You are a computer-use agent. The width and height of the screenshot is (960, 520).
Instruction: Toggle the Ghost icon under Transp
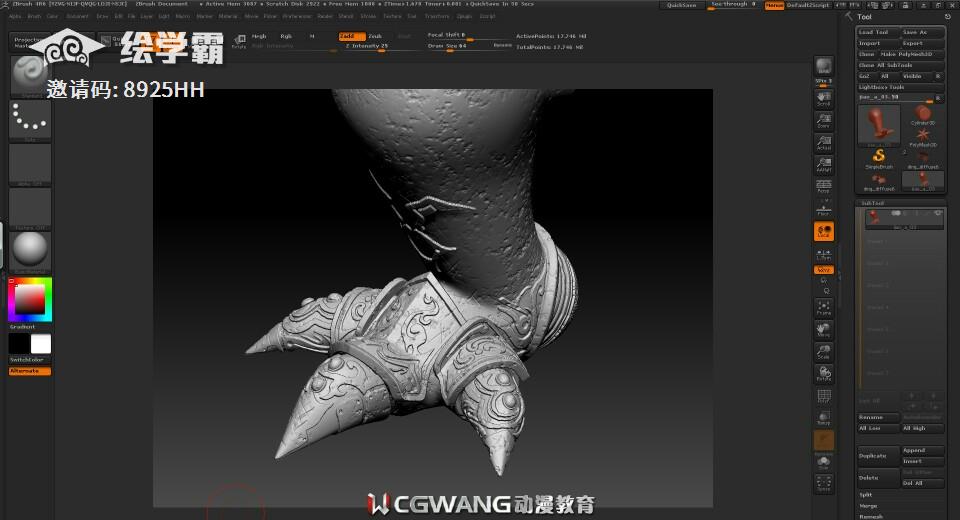(x=823, y=440)
